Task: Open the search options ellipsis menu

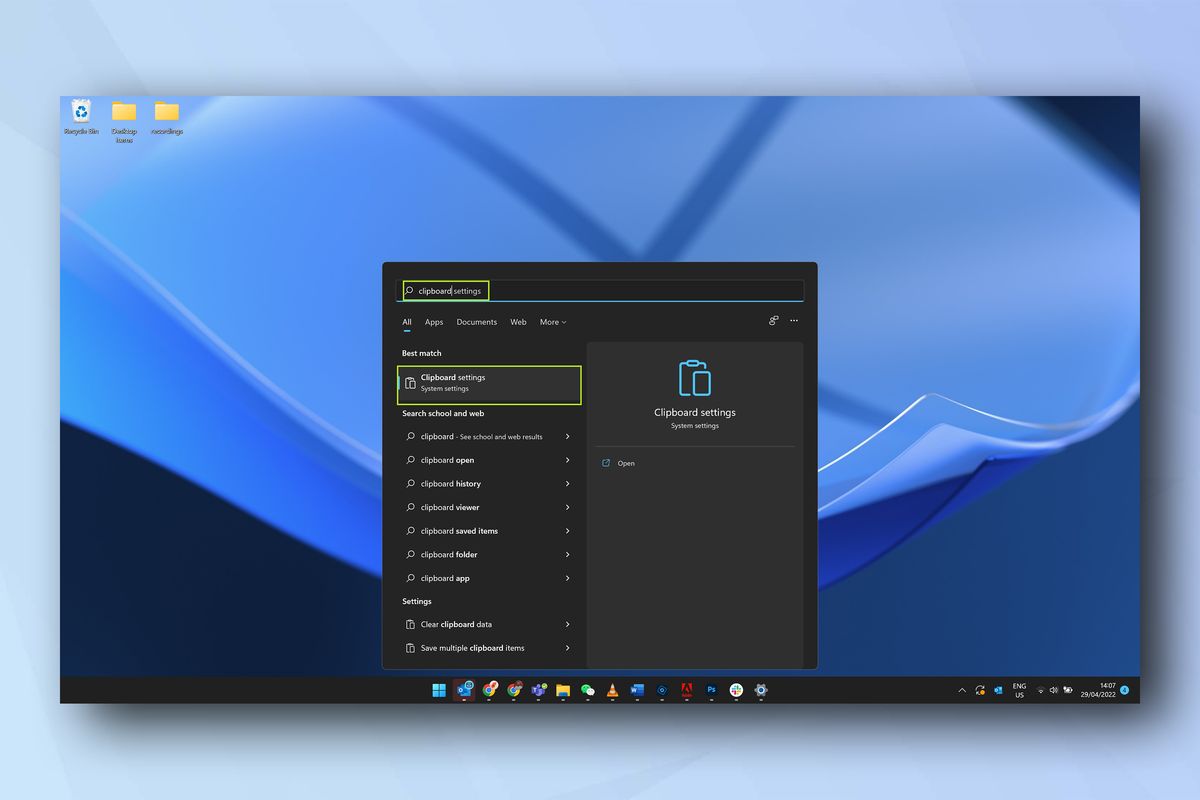Action: click(x=793, y=320)
